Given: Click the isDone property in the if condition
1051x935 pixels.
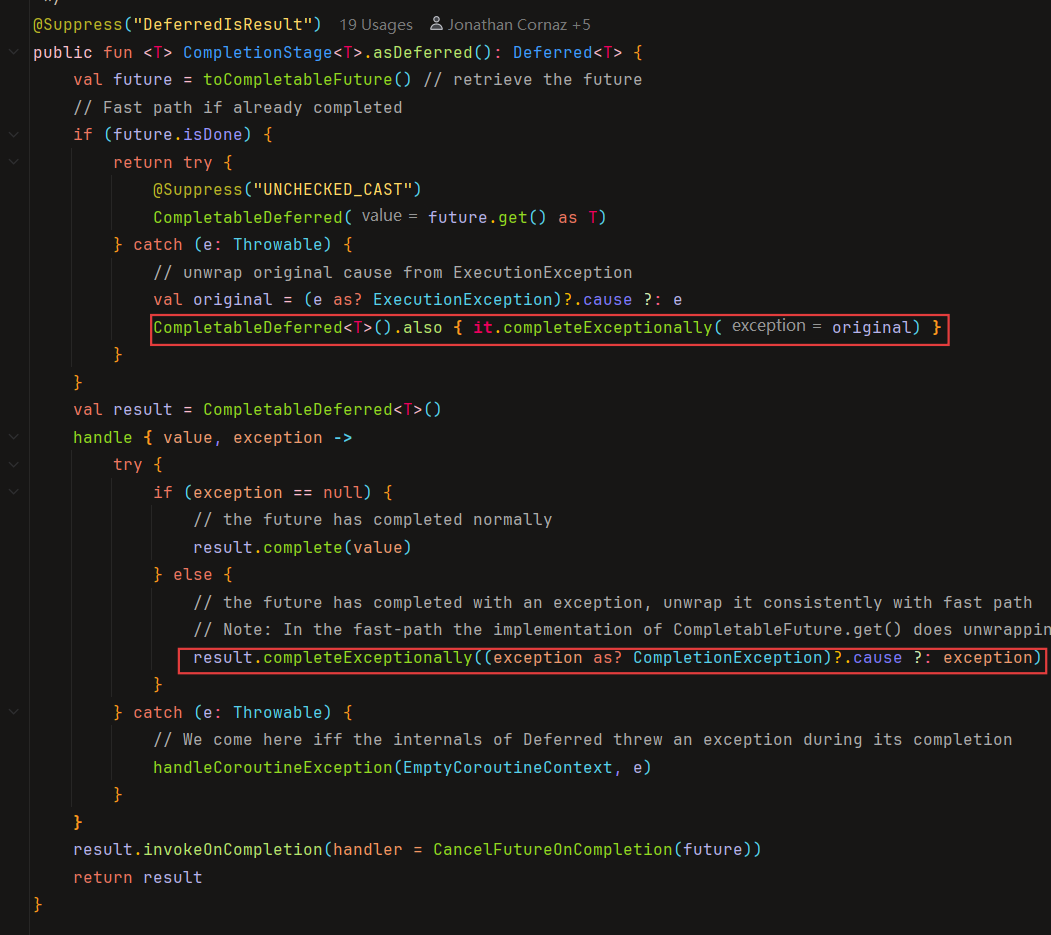Looking at the screenshot, I should (x=212, y=135).
